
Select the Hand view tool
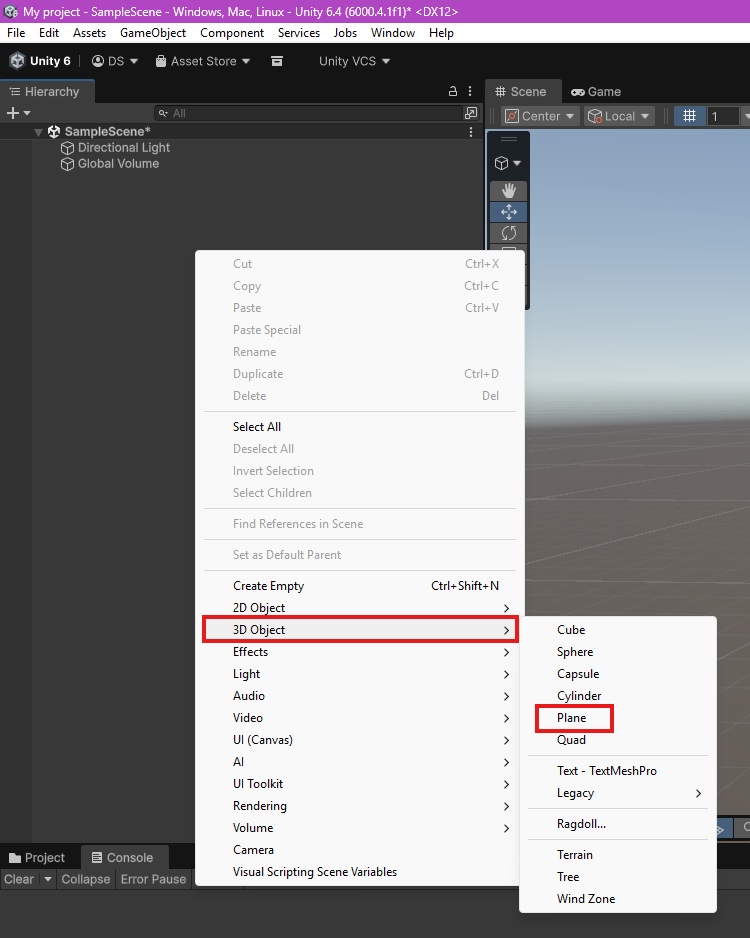click(x=508, y=191)
